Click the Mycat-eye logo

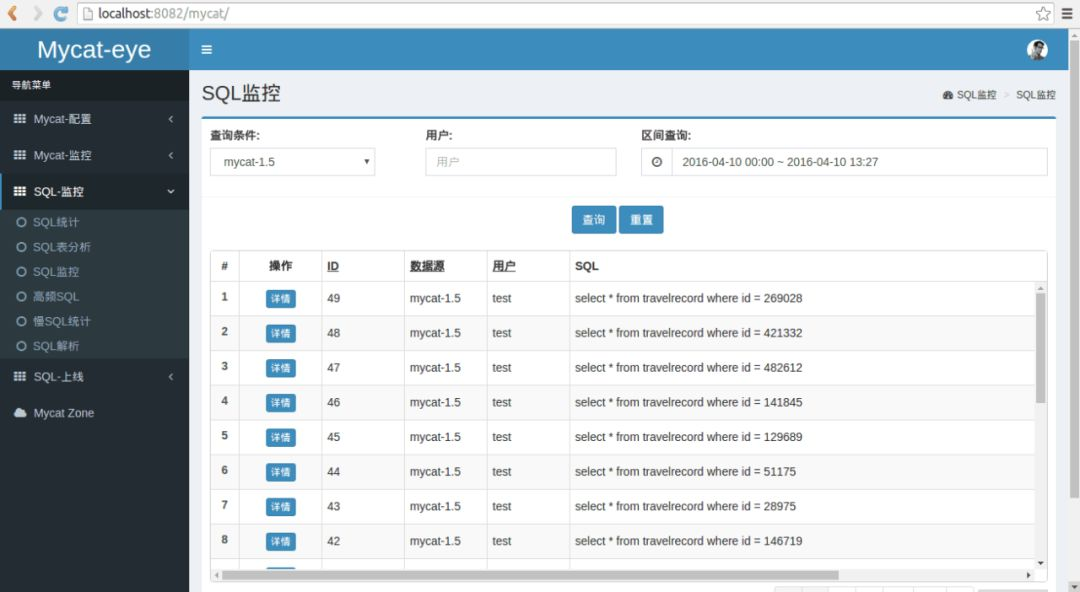tap(94, 50)
